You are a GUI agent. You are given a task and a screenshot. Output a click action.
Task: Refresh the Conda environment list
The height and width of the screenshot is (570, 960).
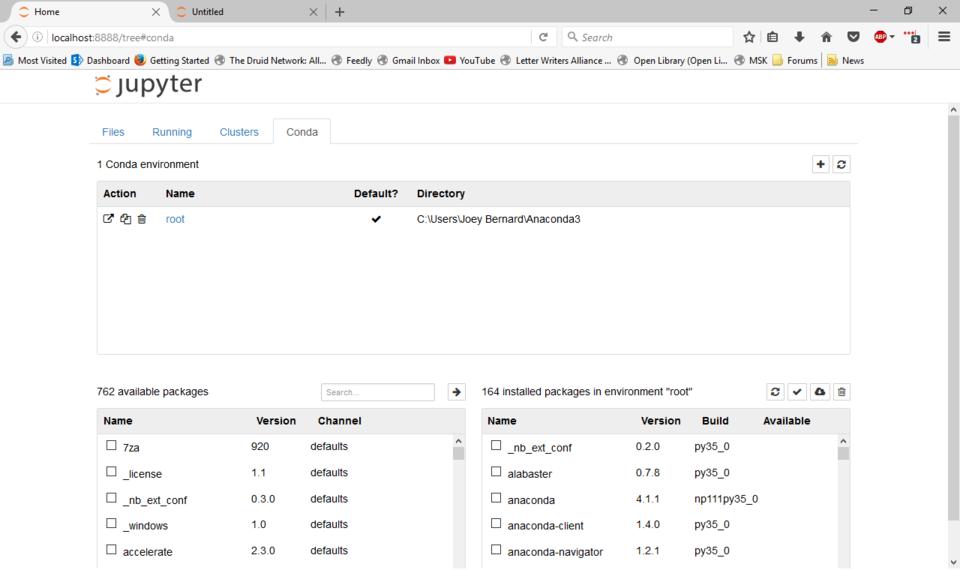(841, 165)
